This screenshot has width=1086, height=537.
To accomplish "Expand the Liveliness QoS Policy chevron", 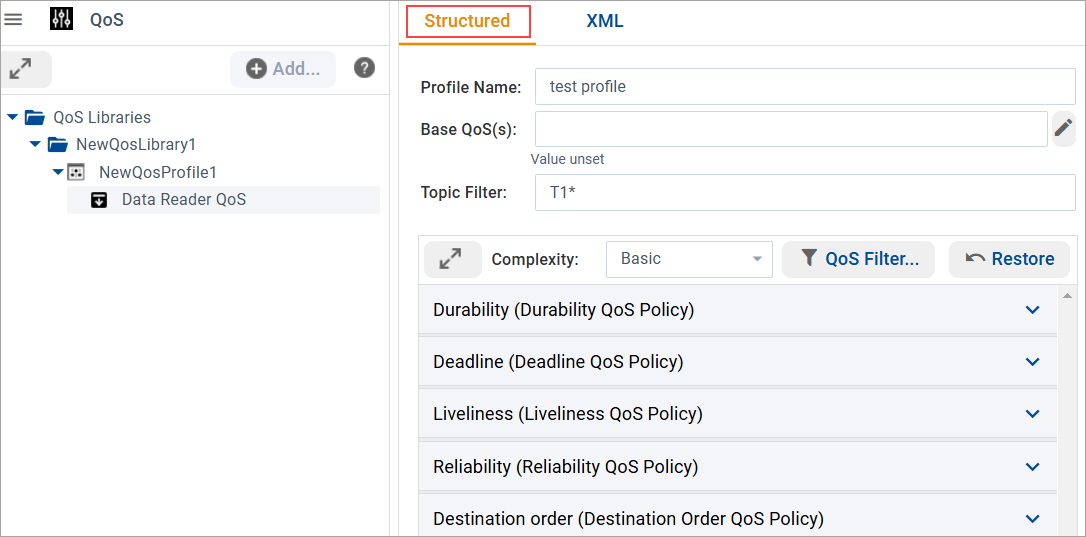I will 1032,414.
